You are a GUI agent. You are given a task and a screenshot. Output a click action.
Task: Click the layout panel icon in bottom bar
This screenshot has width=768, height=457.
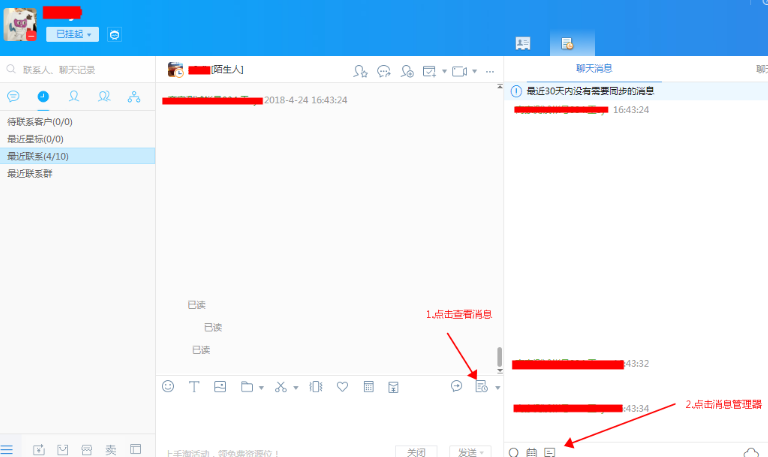(x=136, y=449)
